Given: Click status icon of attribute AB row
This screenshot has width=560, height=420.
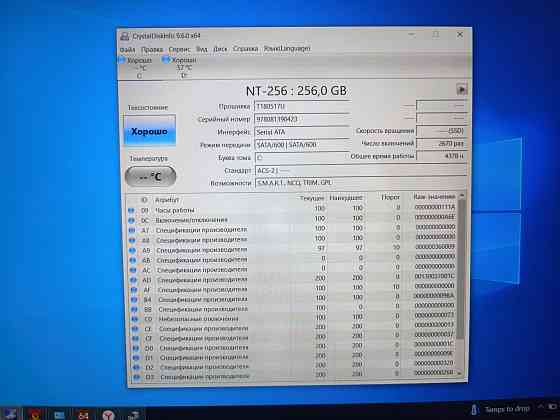Looking at the screenshot, I should click(x=133, y=260).
